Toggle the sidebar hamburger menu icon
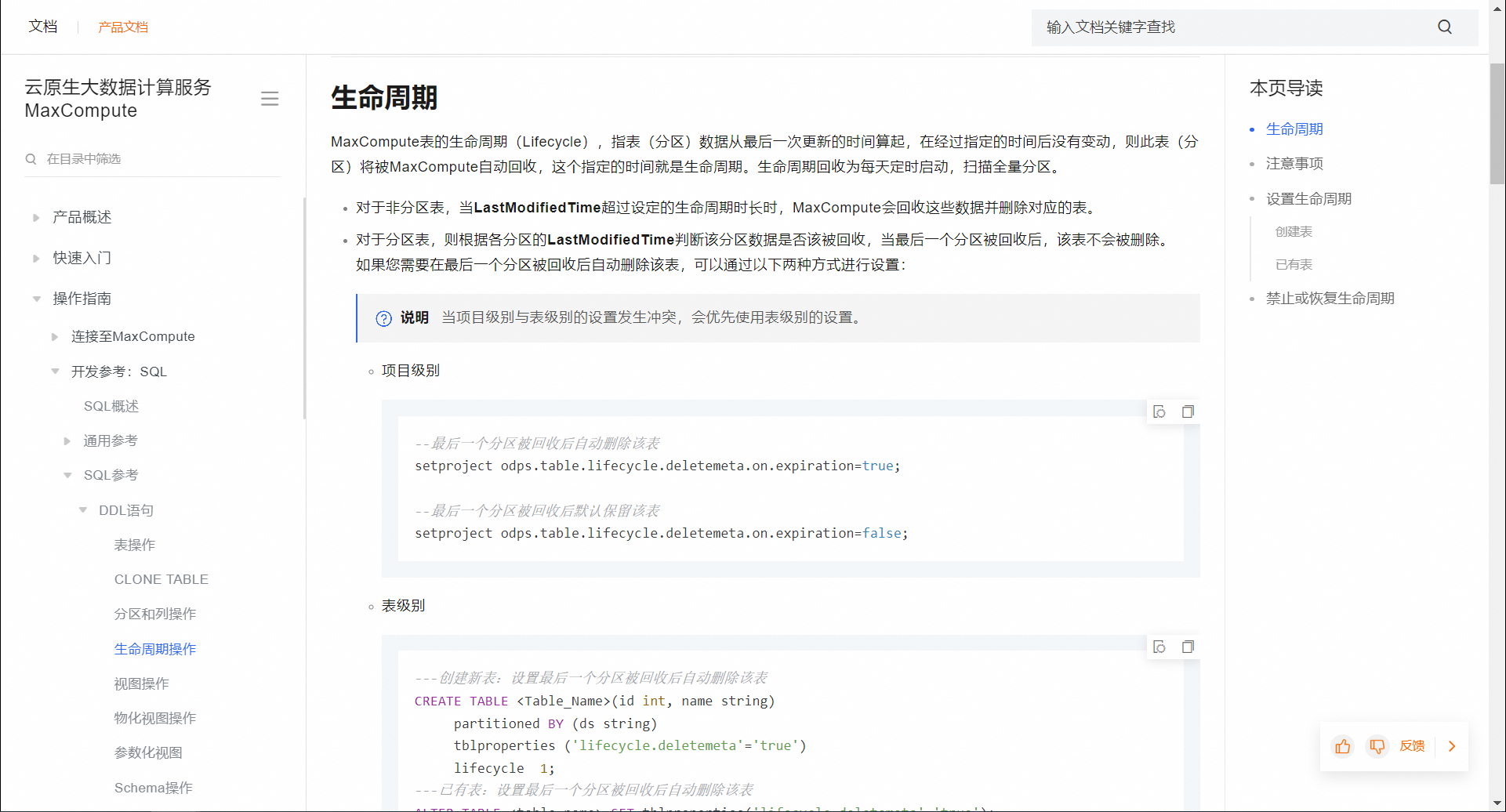Image resolution: width=1506 pixels, height=812 pixels. 270,99
